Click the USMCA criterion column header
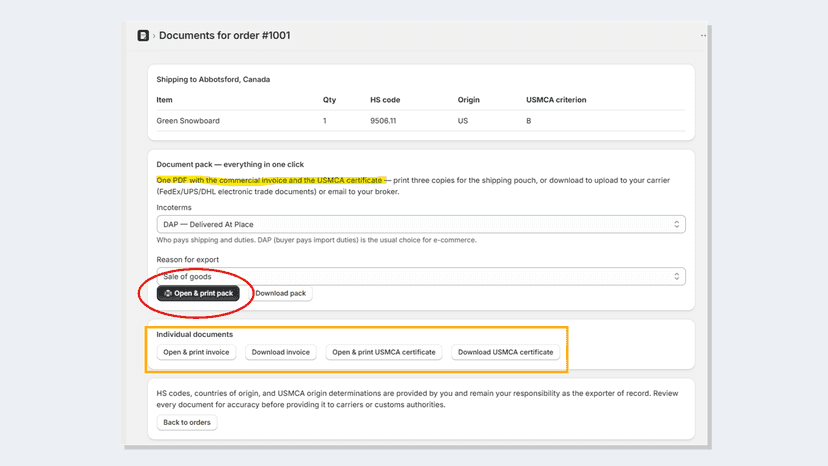 556,100
